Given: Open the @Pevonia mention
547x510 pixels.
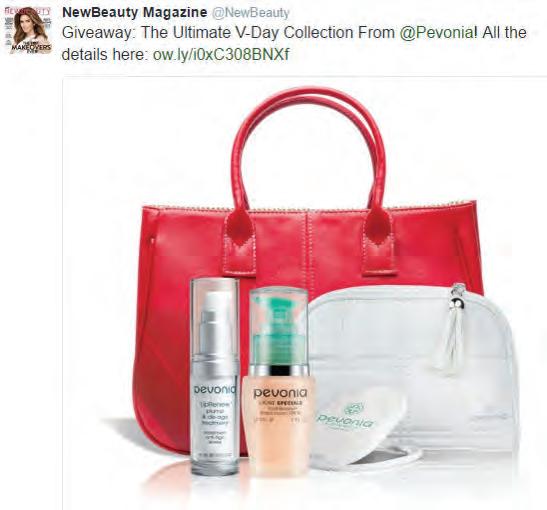Looking at the screenshot, I should (436, 33).
